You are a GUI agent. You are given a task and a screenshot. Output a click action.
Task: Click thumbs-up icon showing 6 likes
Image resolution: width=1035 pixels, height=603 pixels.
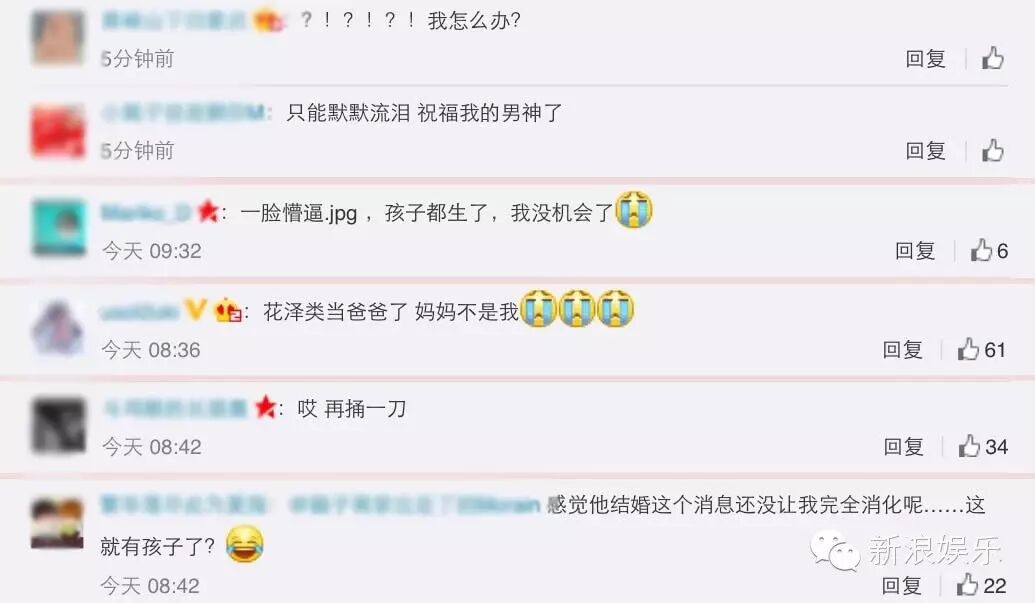pyautogui.click(x=982, y=250)
